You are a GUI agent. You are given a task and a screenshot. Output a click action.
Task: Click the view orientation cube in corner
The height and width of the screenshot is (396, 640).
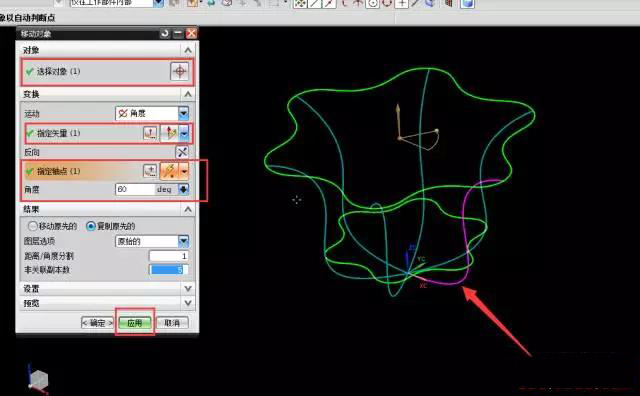tap(39, 379)
